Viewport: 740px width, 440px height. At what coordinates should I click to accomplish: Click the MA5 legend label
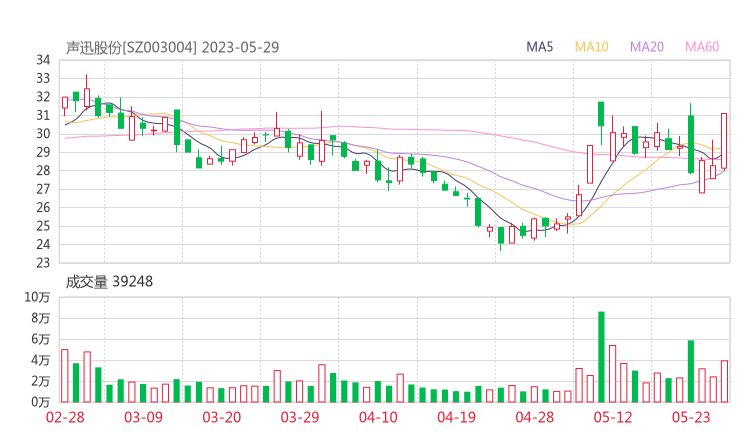pyautogui.click(x=539, y=47)
